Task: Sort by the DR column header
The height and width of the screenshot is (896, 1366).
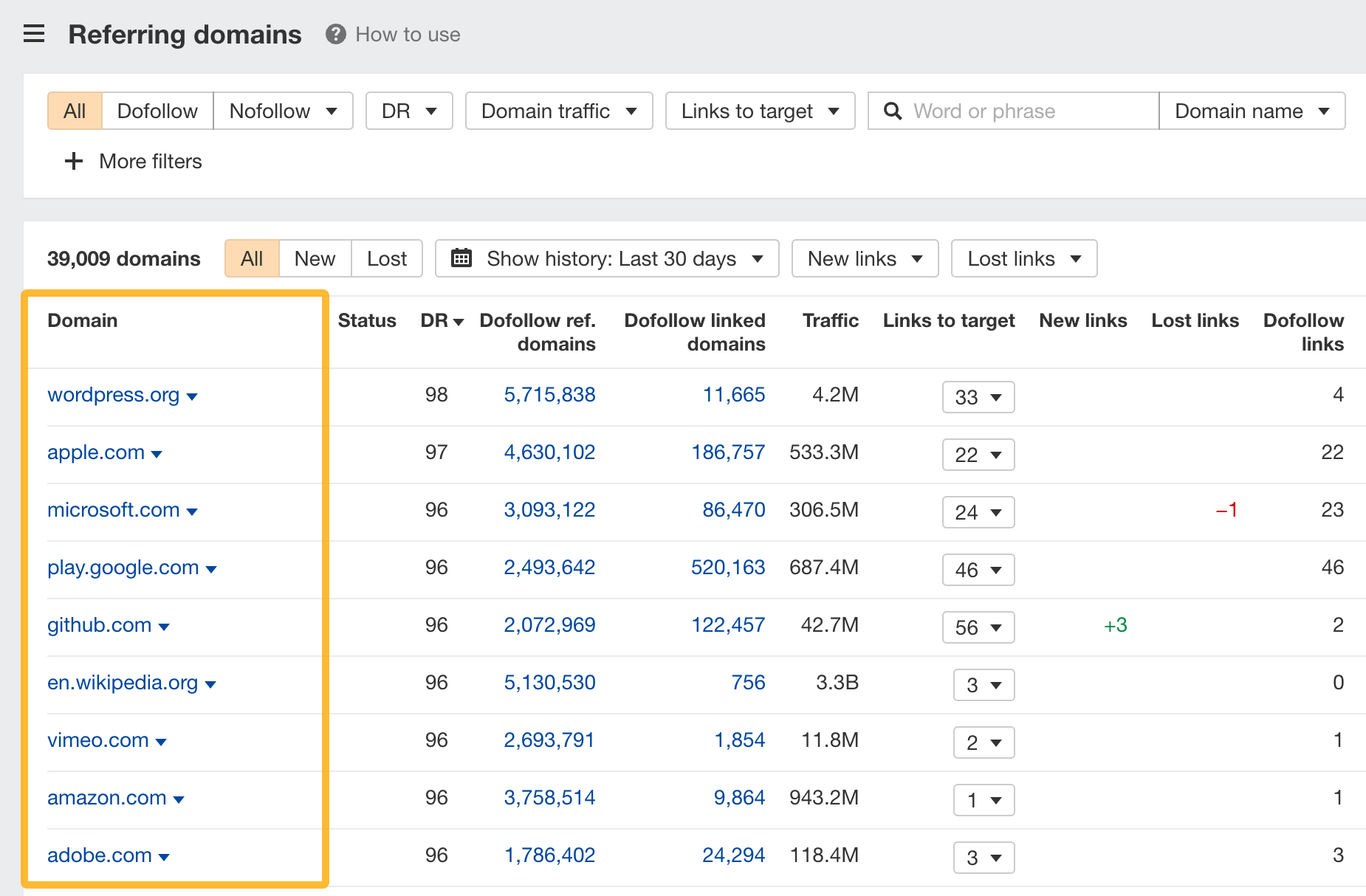Action: 442,320
